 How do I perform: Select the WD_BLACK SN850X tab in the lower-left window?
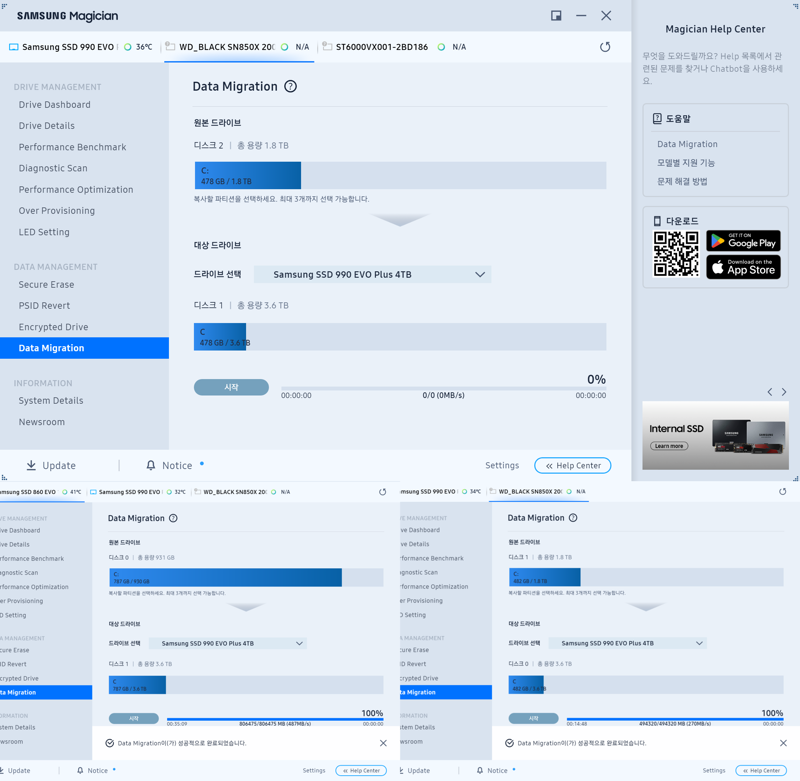point(242,492)
